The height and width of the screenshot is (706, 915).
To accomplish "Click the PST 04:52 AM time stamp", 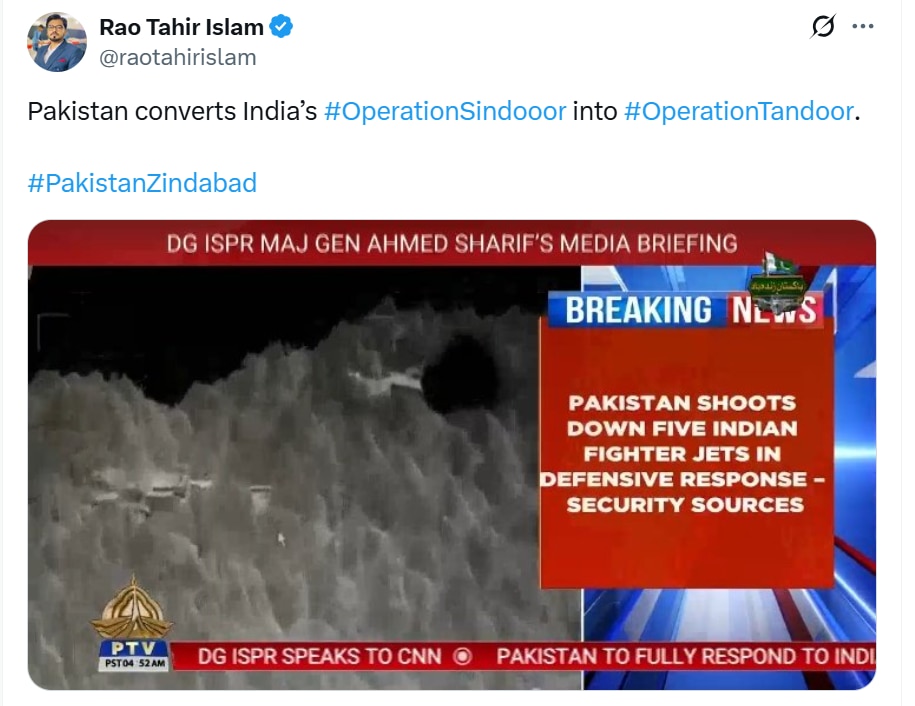I will (x=135, y=663).
